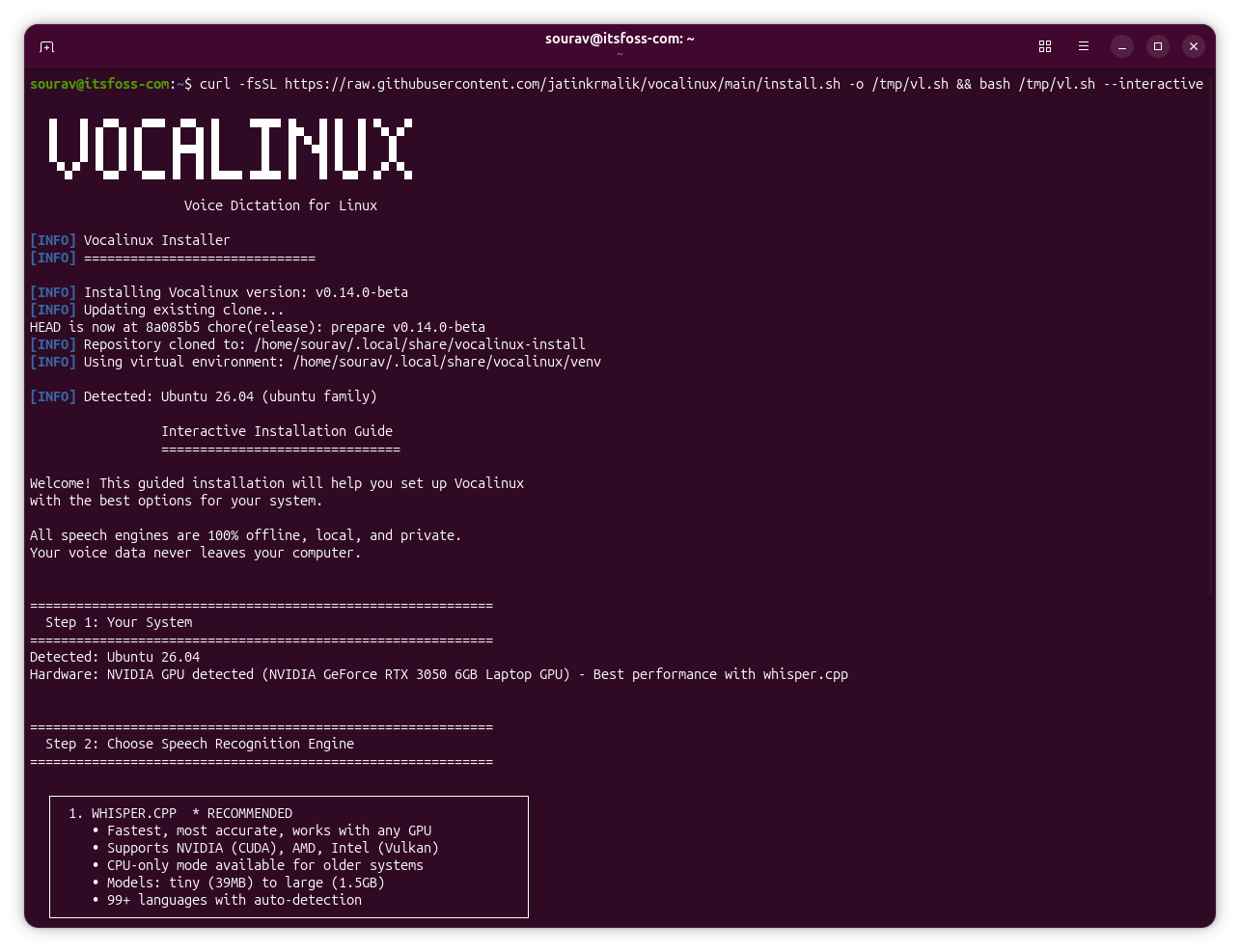
Task: Click 'Fastest, most accurate, works with any GPU'
Action: pyautogui.click(x=269, y=830)
